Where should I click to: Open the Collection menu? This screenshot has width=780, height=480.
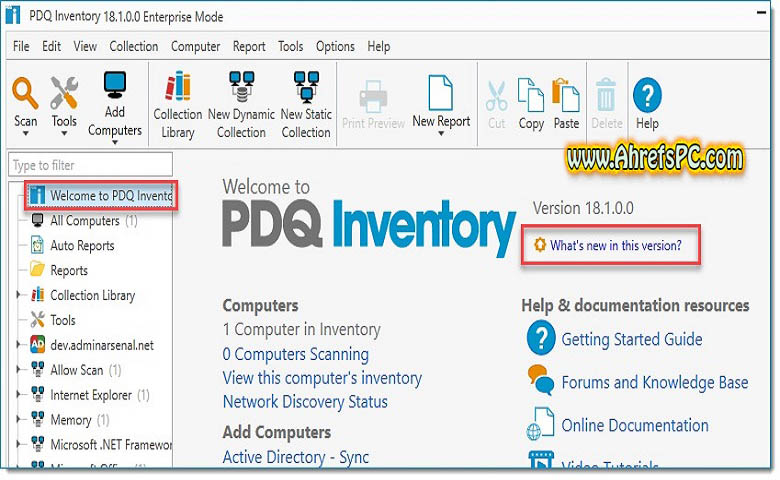tap(133, 46)
